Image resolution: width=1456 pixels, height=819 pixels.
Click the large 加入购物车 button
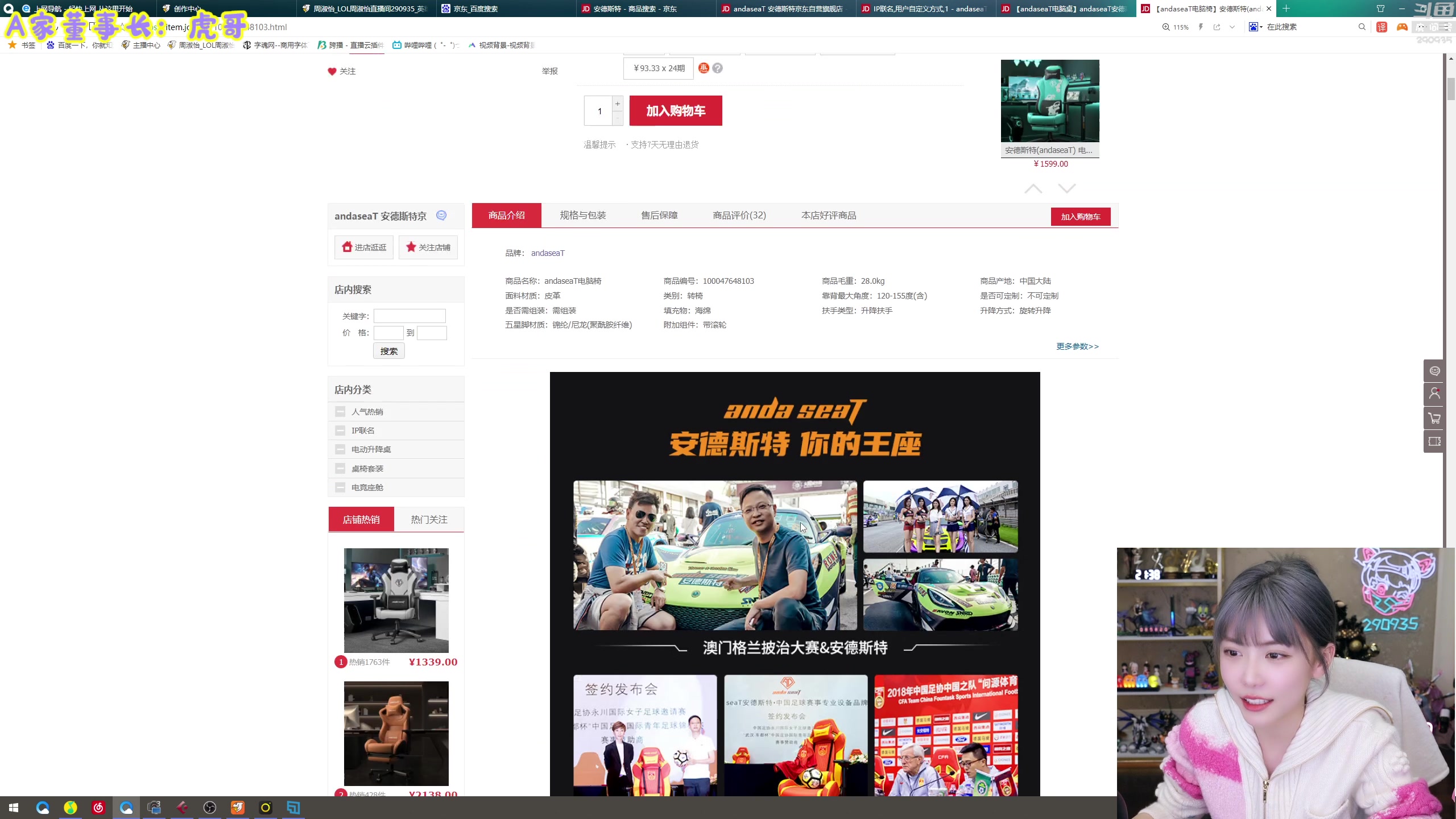tap(676, 111)
